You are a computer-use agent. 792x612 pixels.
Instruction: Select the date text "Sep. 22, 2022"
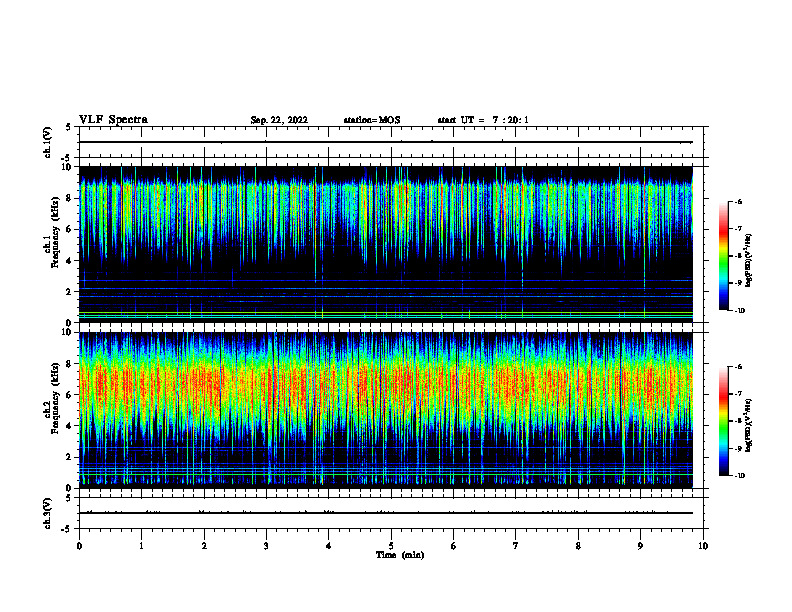coord(279,120)
